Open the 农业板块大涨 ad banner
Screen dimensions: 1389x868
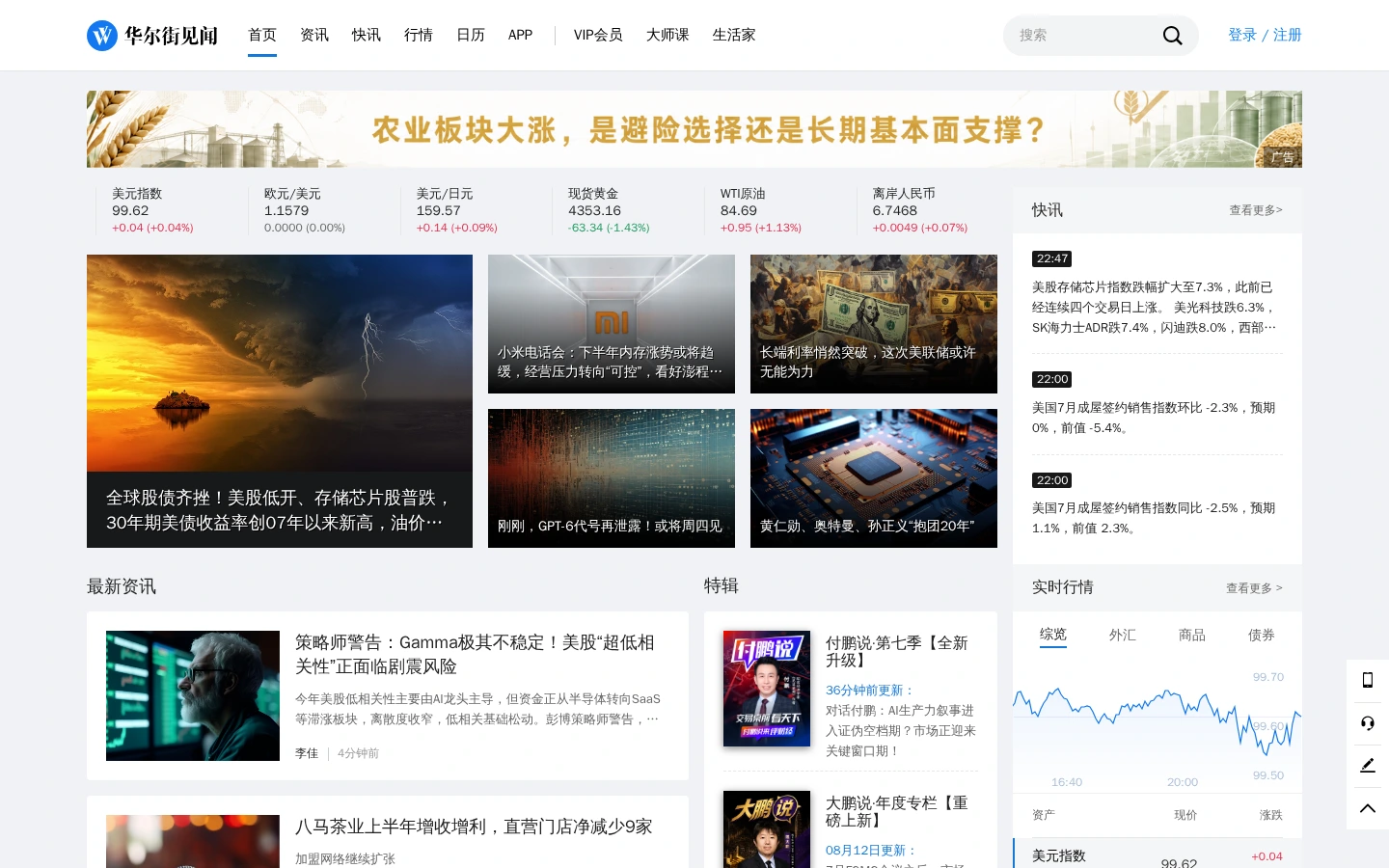694,129
